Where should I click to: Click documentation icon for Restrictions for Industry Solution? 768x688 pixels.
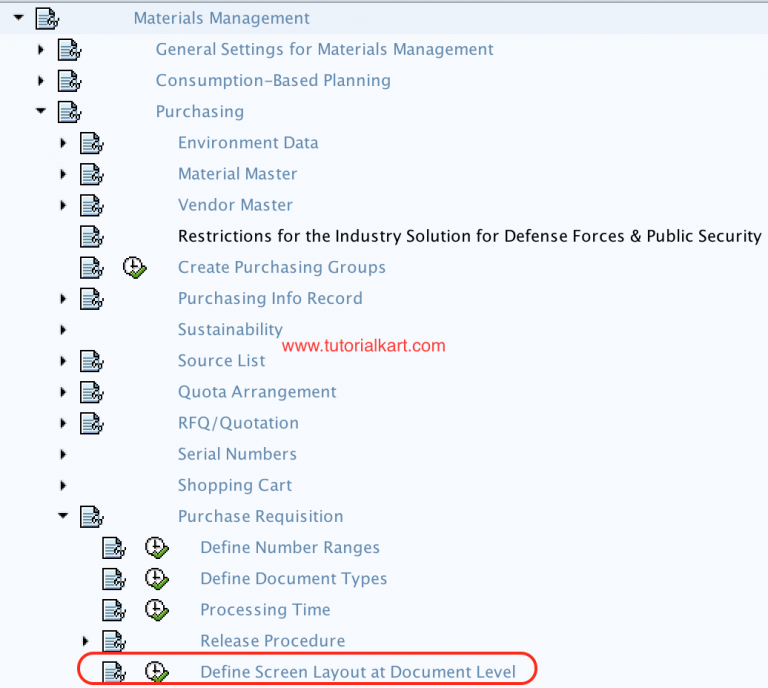92,237
